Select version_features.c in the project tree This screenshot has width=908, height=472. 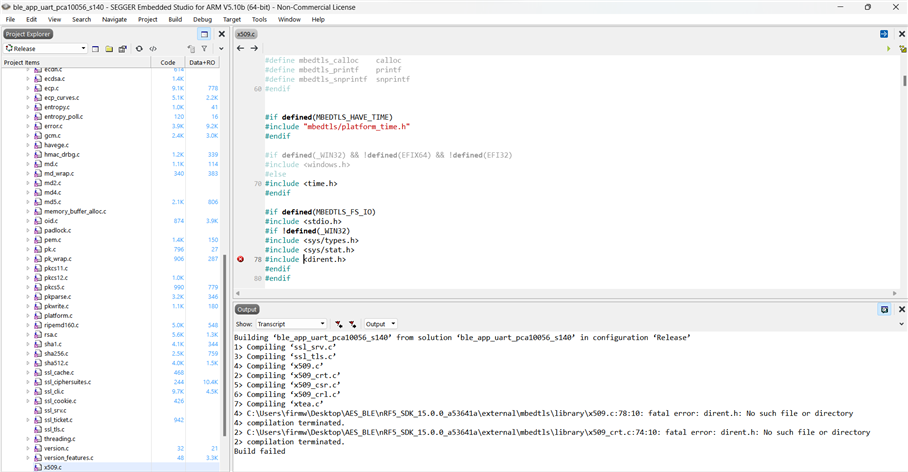[68, 458]
